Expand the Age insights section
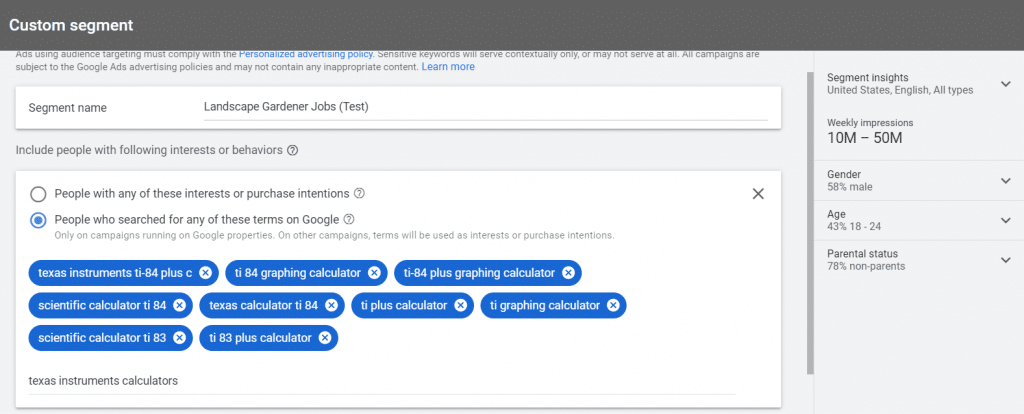 tap(1006, 220)
